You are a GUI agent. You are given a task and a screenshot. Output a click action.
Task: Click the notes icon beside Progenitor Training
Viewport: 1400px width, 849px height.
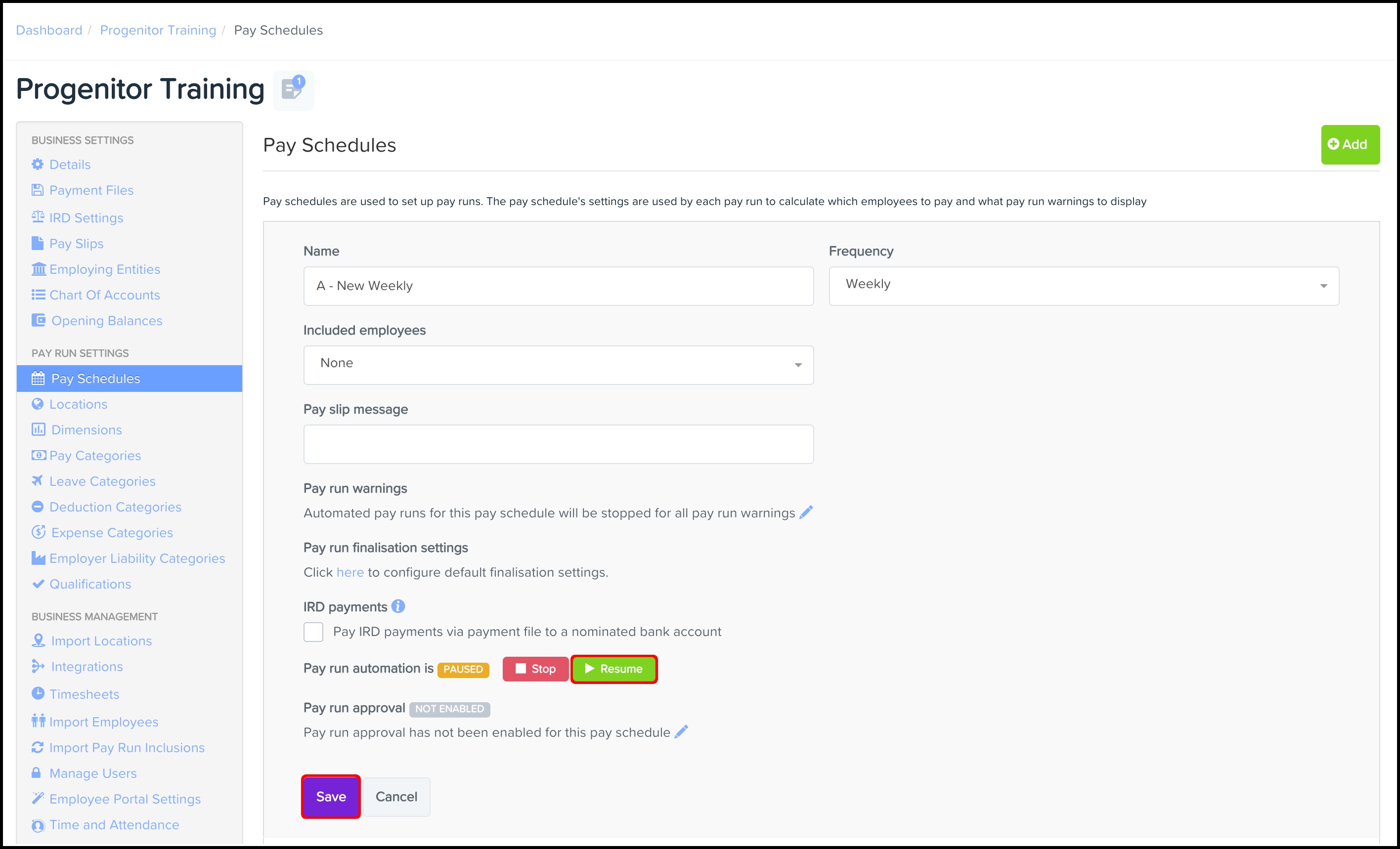coord(293,90)
